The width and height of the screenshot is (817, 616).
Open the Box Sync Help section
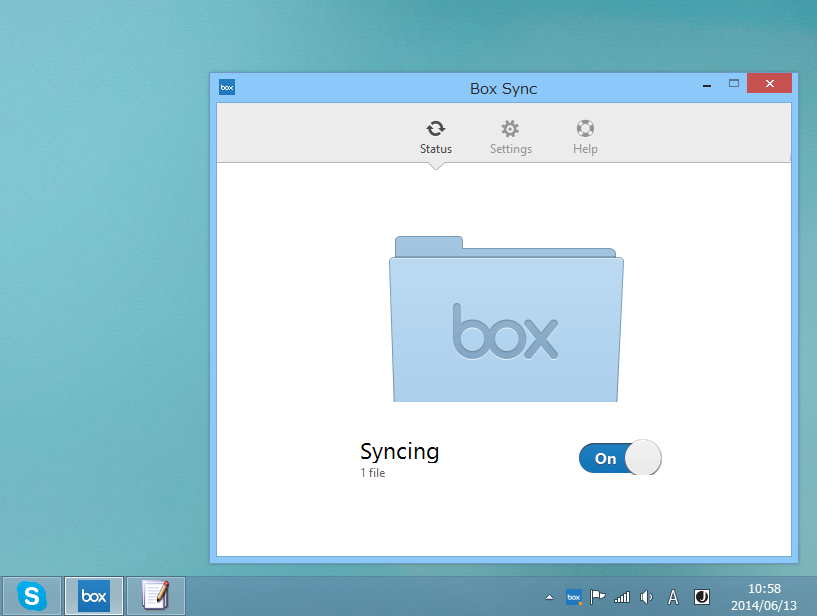(x=585, y=136)
